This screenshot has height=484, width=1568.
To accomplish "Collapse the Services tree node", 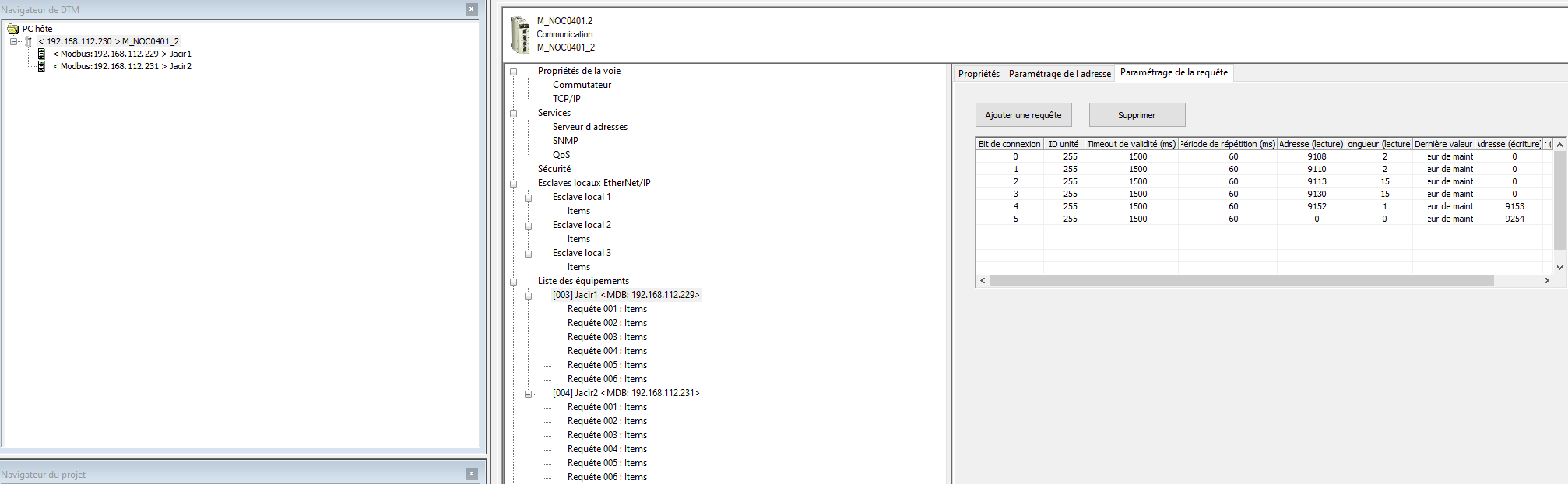I will click(514, 114).
